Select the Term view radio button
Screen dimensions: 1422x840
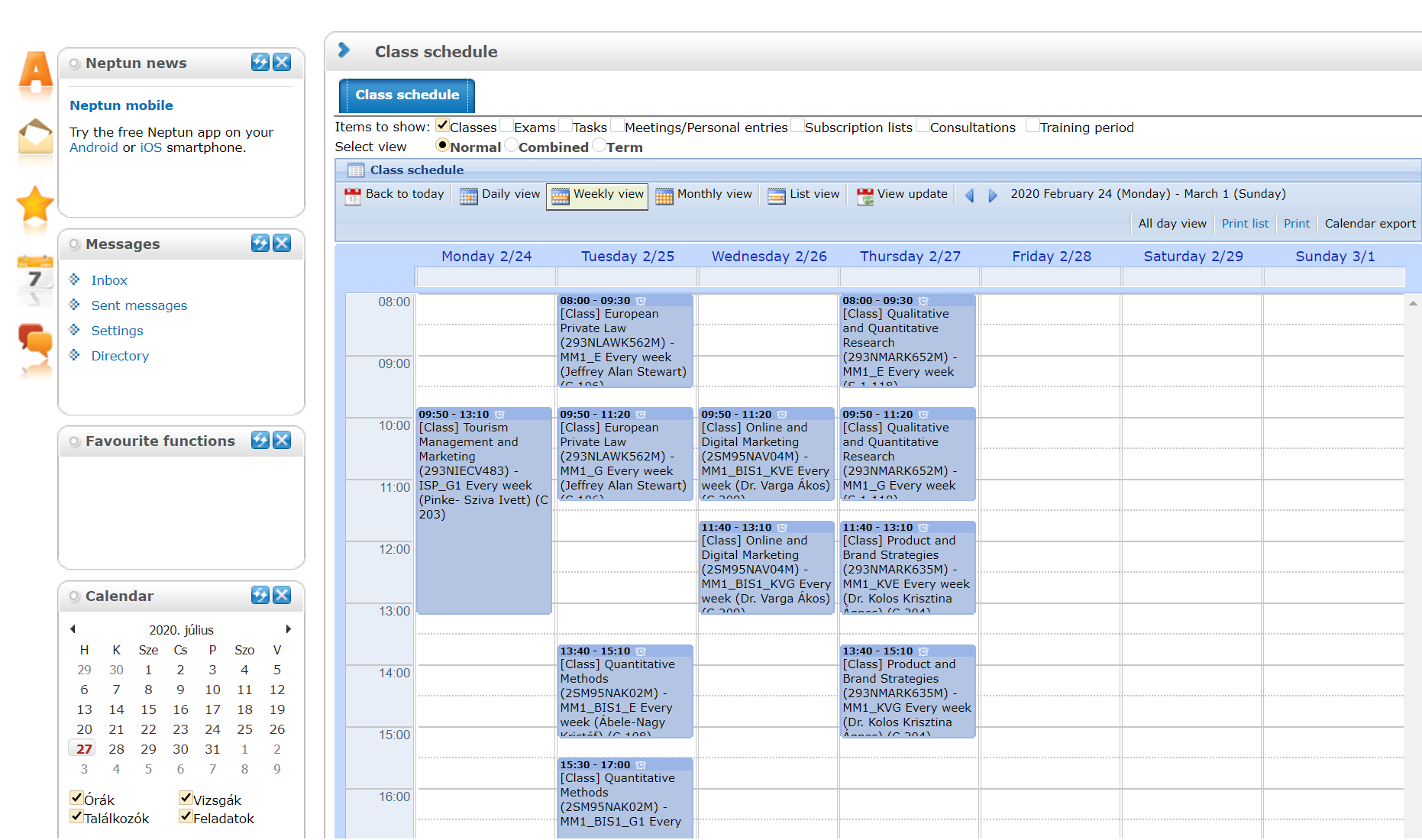599,145
